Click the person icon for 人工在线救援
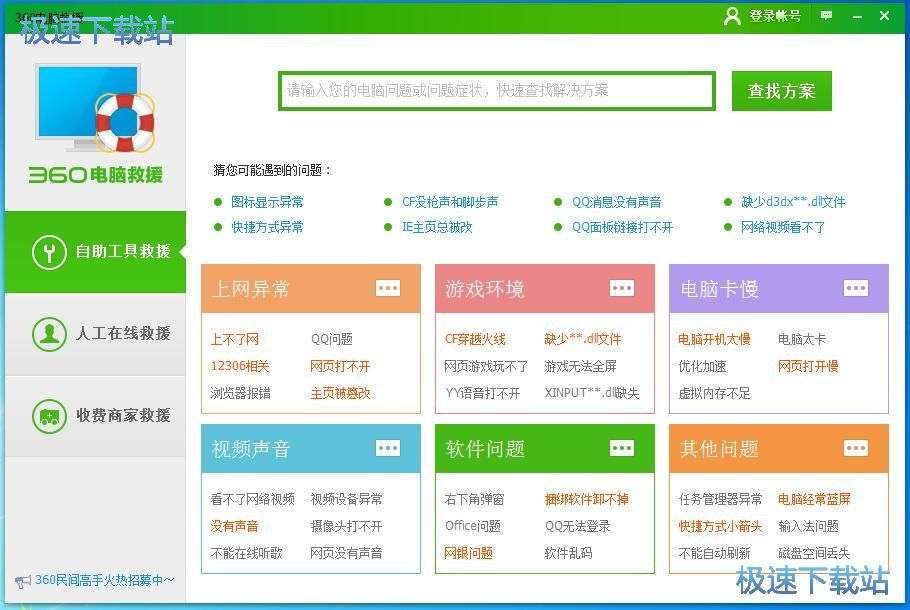Screen dimensions: 910x610 (x=49, y=334)
